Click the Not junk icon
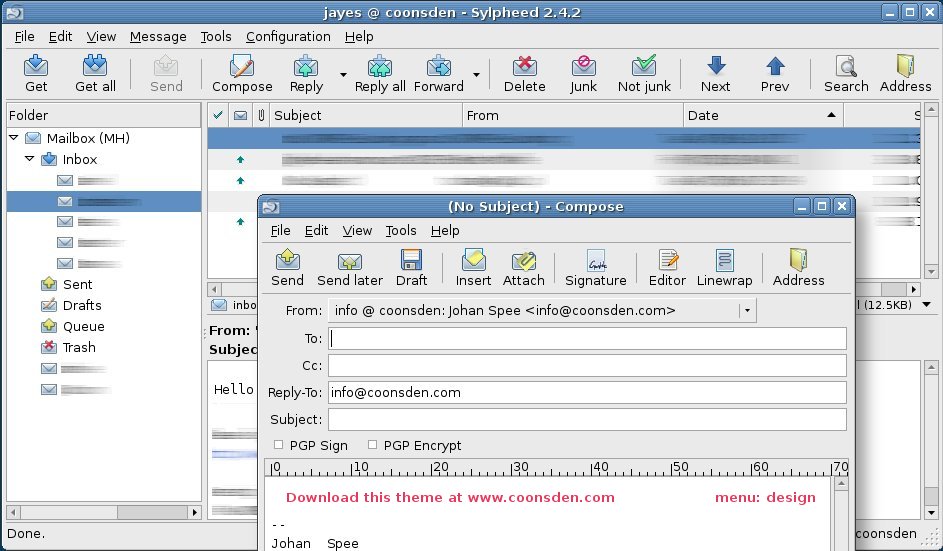 click(644, 66)
